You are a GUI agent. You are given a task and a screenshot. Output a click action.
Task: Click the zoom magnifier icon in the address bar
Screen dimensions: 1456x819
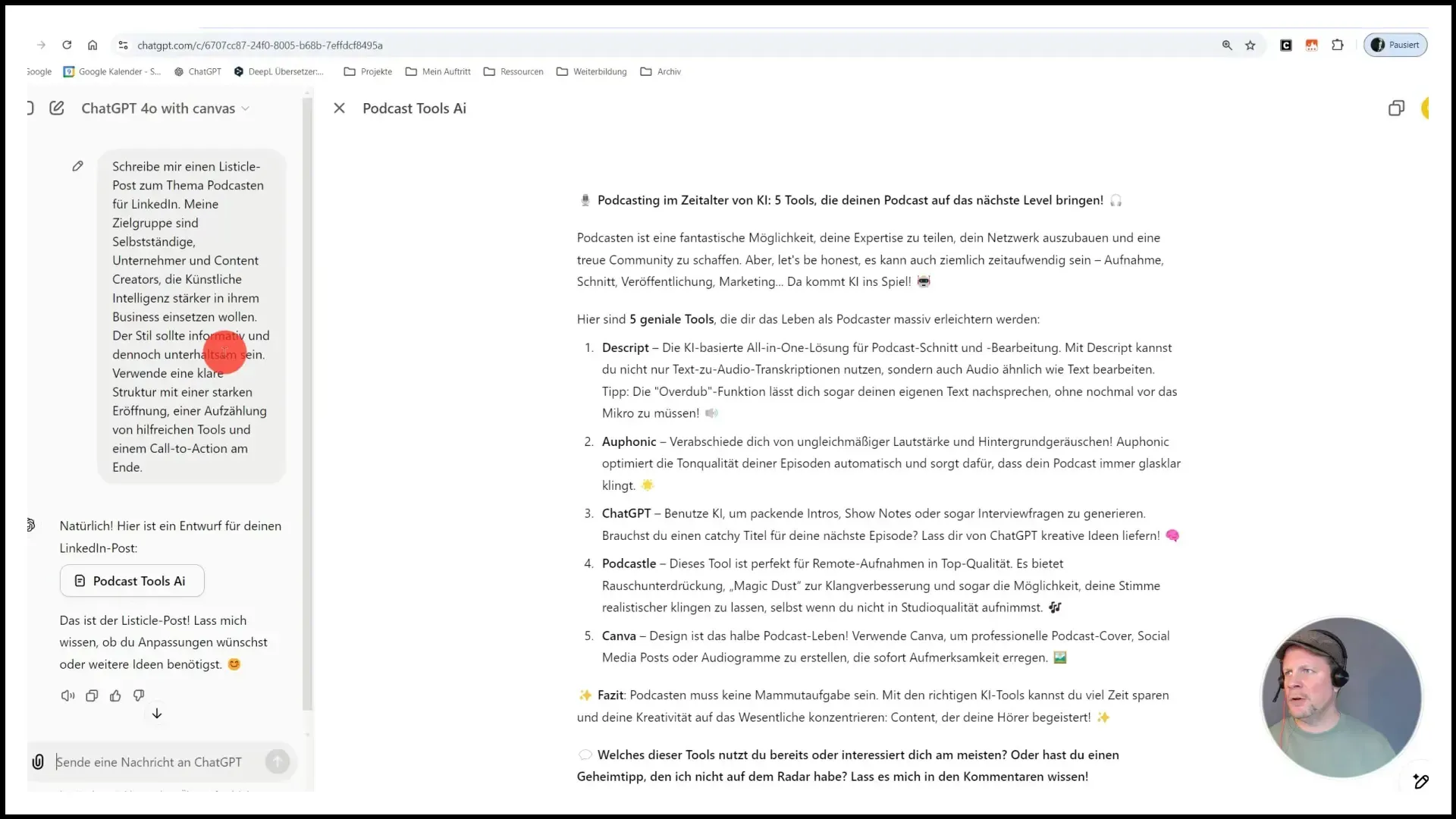pos(1227,45)
